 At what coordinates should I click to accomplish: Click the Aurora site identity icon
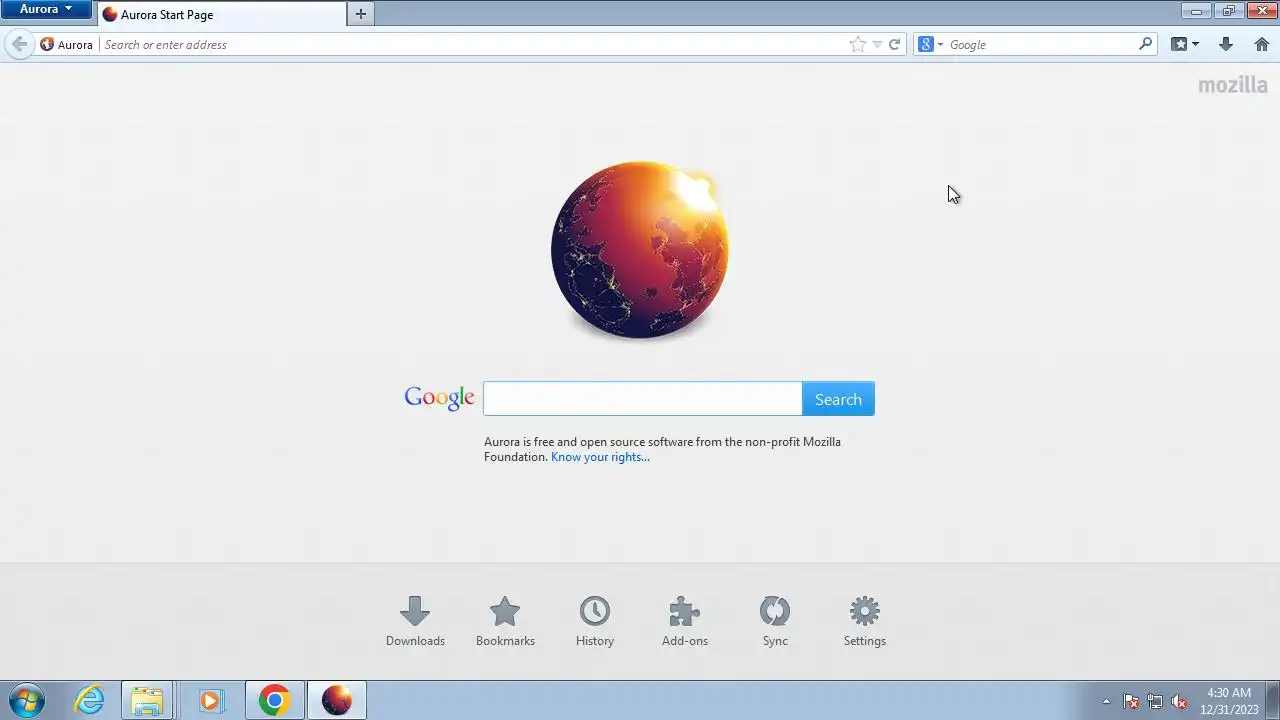tap(66, 45)
